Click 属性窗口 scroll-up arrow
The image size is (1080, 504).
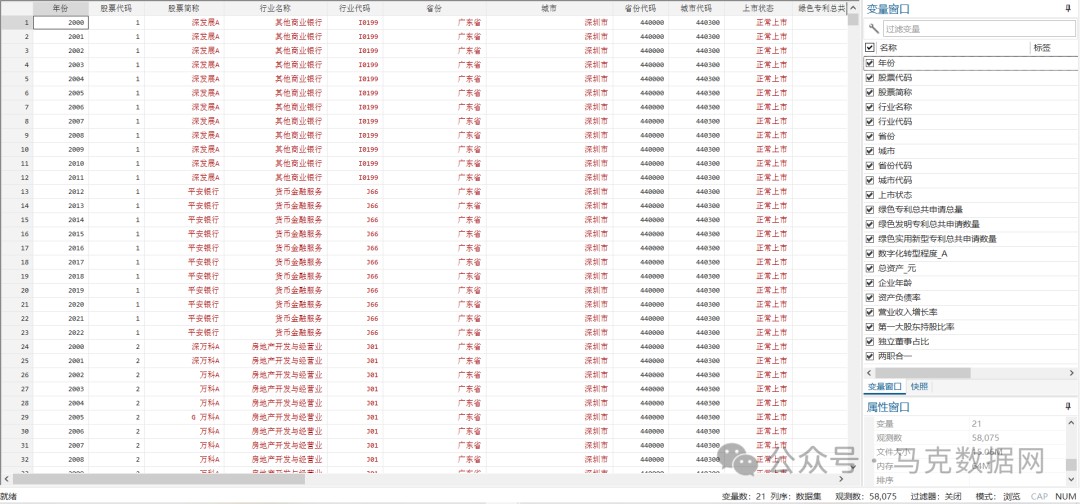(1073, 423)
